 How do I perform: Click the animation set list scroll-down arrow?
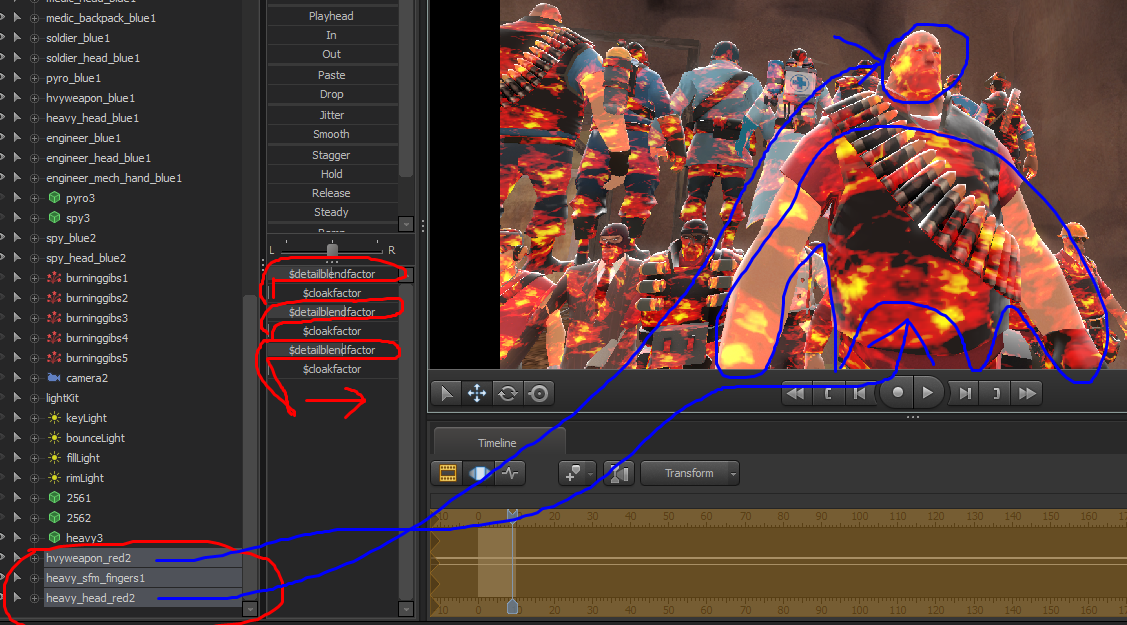tap(250, 608)
